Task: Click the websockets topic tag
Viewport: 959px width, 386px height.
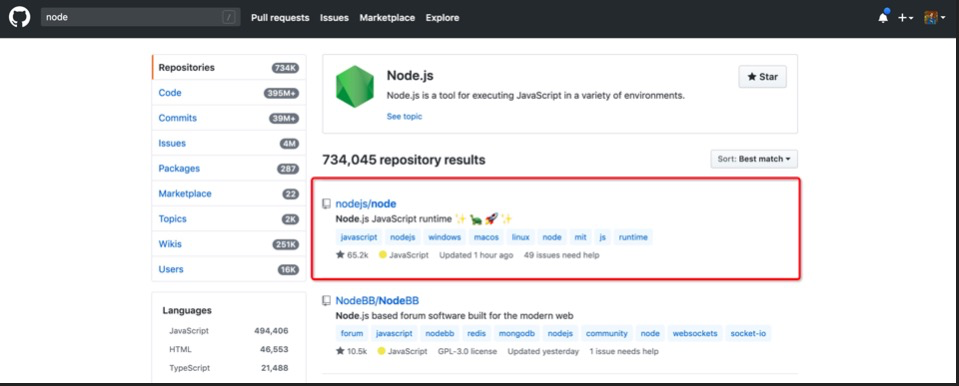Action: click(x=696, y=333)
